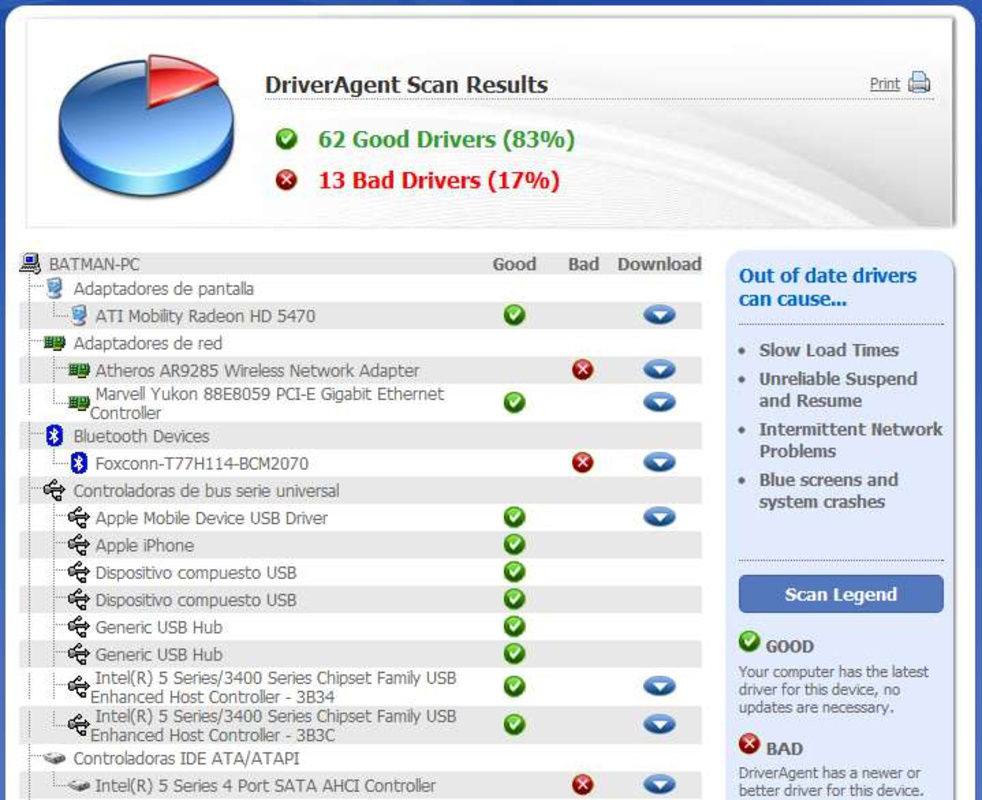Download driver for ATI Mobility Radeon HD 5470
Image resolution: width=982 pixels, height=800 pixels.
(659, 314)
